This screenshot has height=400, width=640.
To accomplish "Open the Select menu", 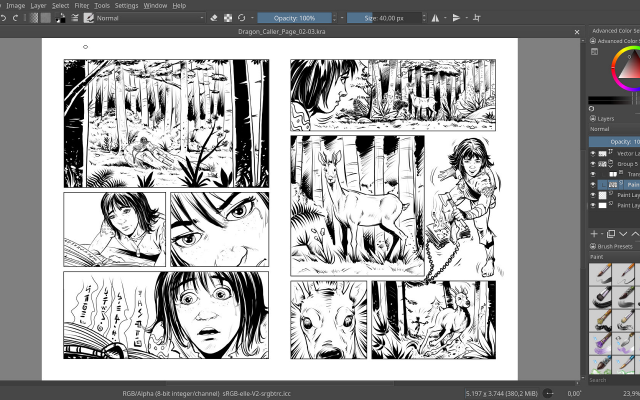I will [x=60, y=5].
